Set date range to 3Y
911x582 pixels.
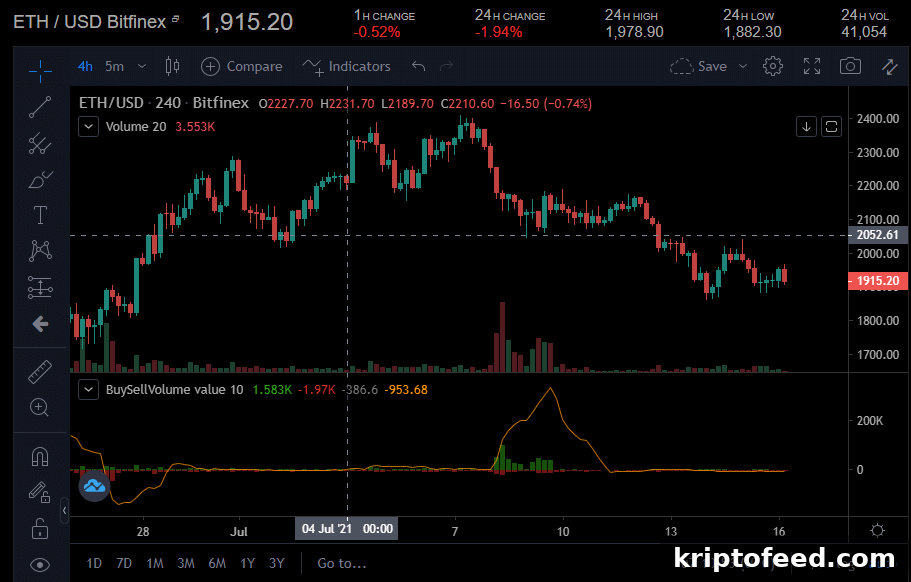(277, 563)
